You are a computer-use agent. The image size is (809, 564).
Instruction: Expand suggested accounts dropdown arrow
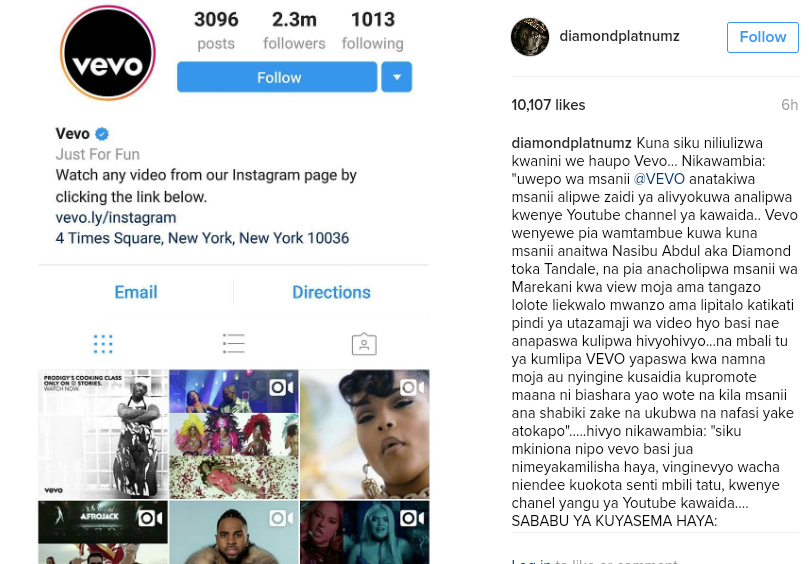coord(397,77)
